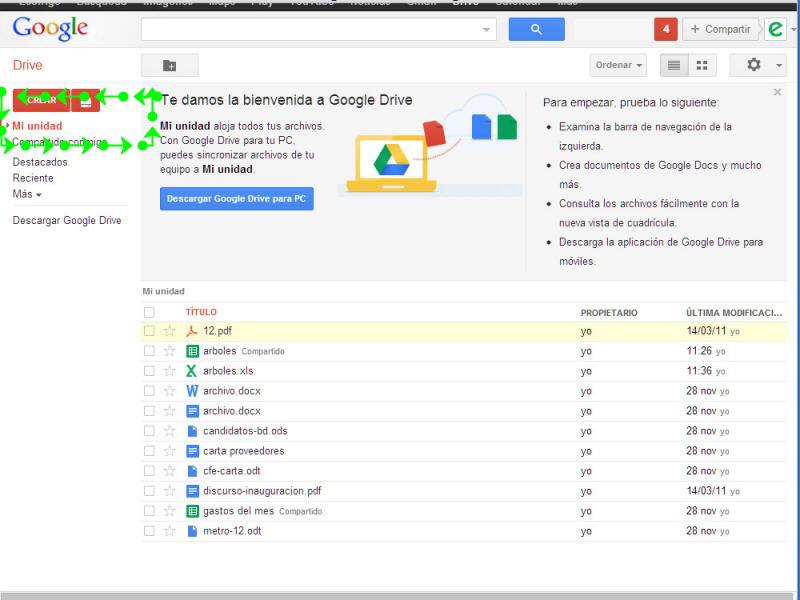Click Descargar Google Drive para PC button
Screen dimensions: 800x600
click(x=237, y=199)
